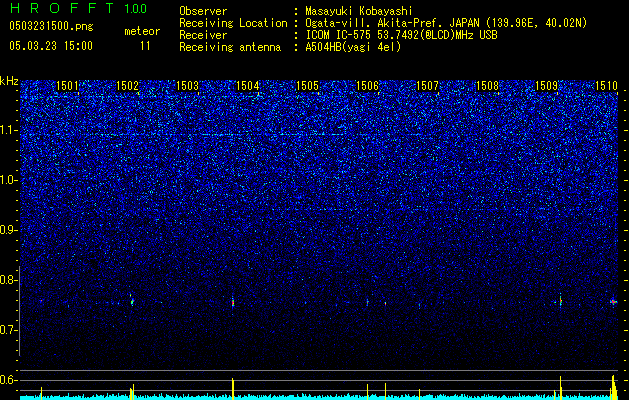Click the 0.9 kHz axis label
Screen dimensions: 629x400
pyautogui.click(x=8, y=230)
